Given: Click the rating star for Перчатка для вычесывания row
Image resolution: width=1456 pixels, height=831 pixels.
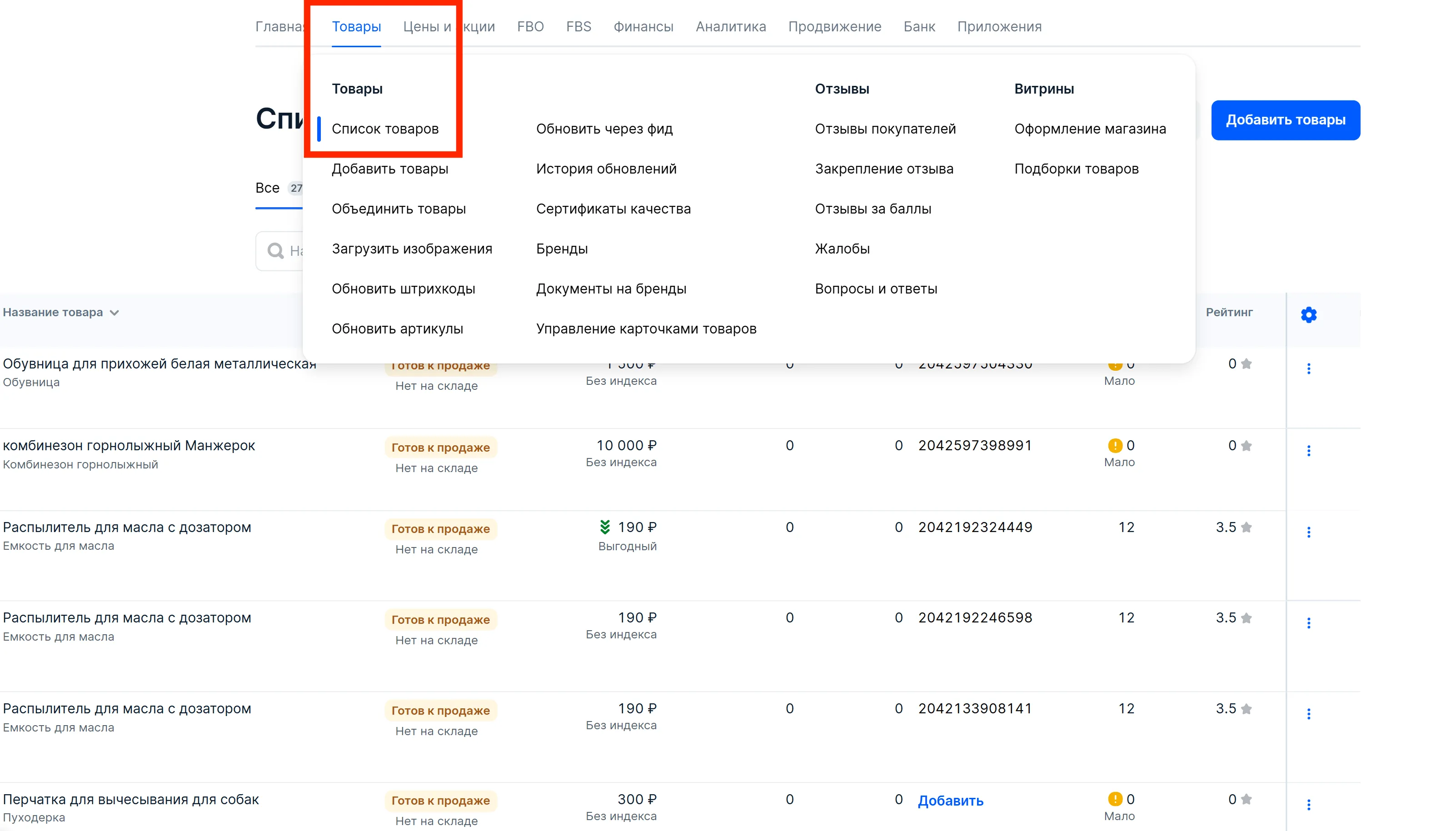Looking at the screenshot, I should pos(1246,799).
